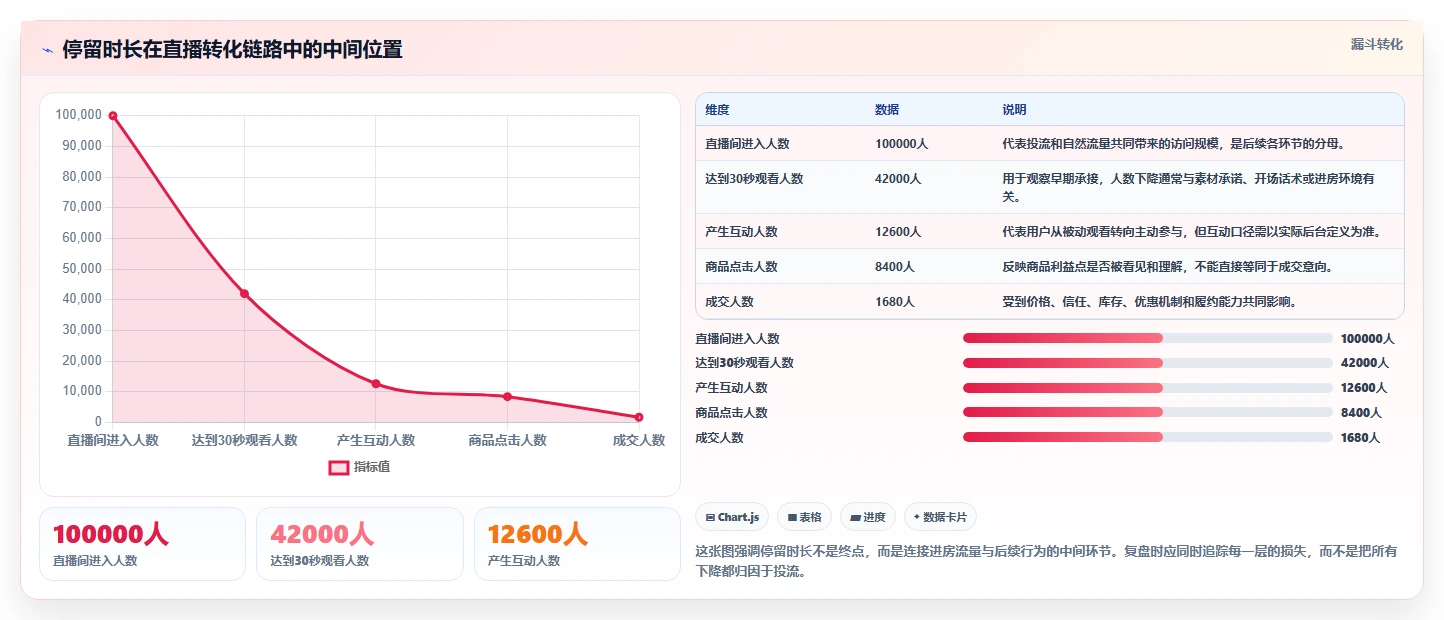
Task: Click table cell 100000人
Action: coord(901,144)
